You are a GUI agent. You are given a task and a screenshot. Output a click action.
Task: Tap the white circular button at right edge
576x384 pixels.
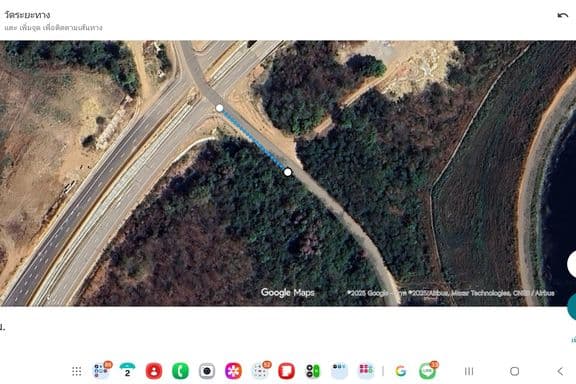pos(572,264)
